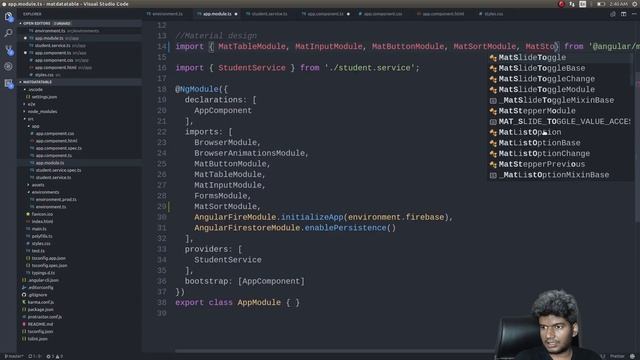The image size is (640, 360).
Task: Select MatSlideToggleModule autocomplete suggestion
Action: [x=560, y=89]
